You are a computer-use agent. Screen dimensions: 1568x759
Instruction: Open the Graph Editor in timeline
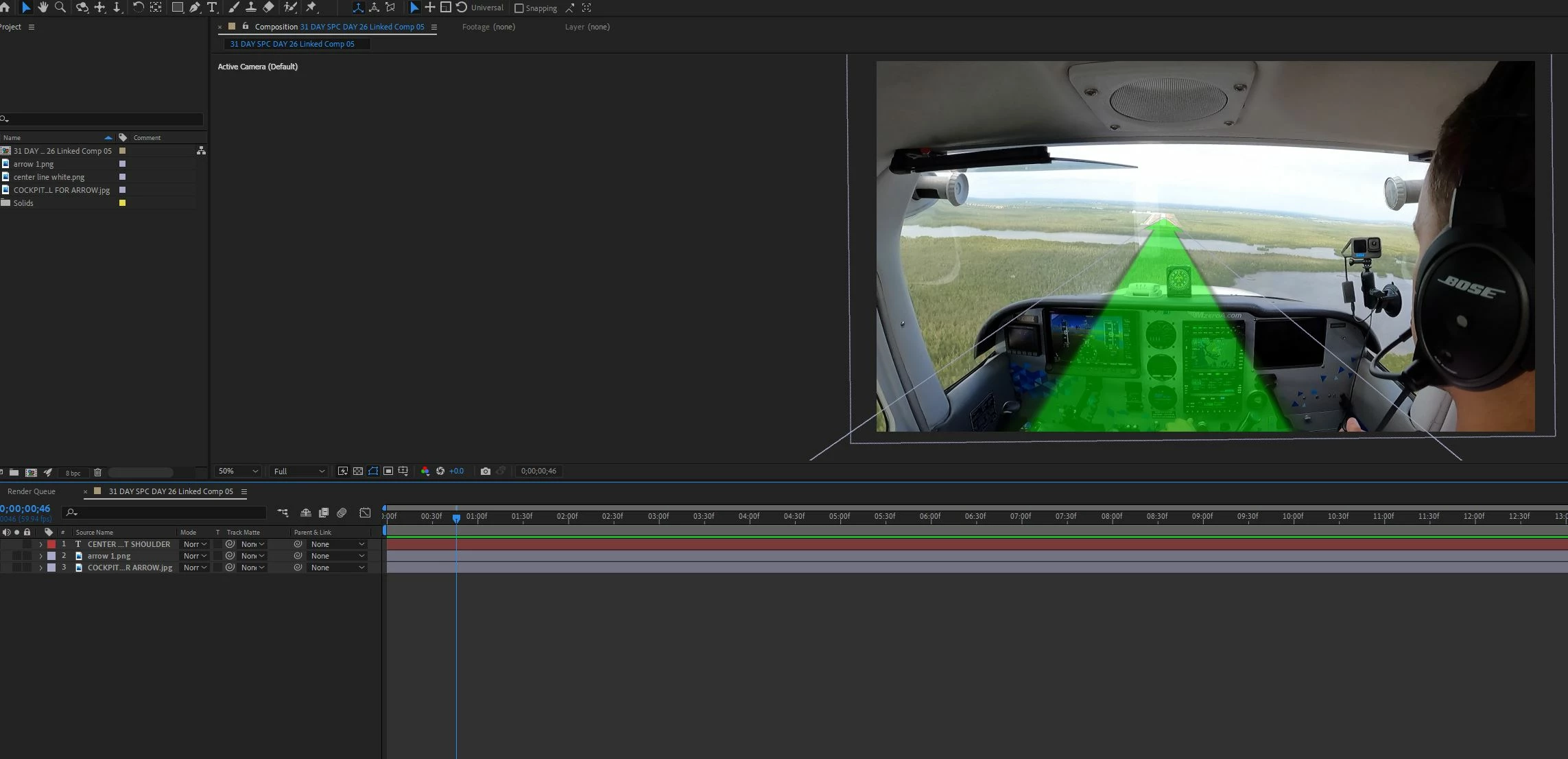click(x=365, y=513)
